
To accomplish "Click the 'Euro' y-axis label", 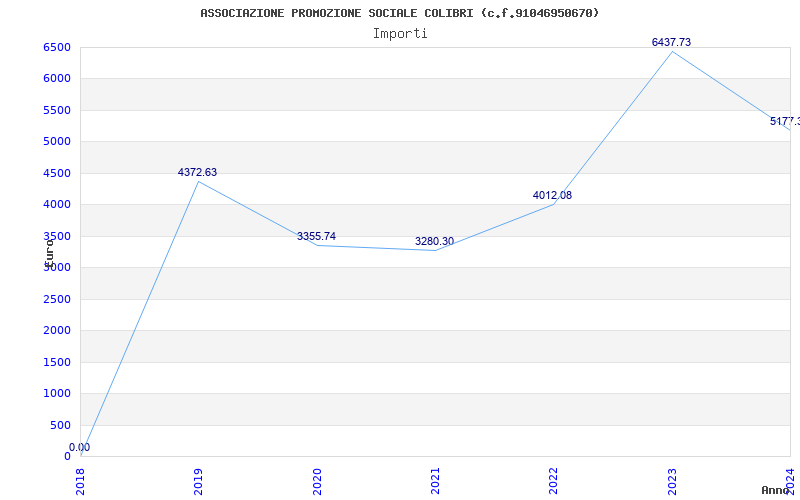I will pos(49,253).
